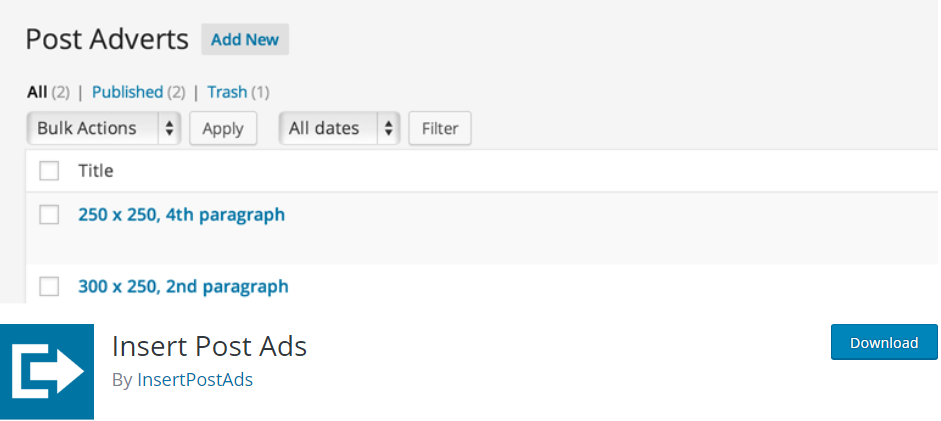The height and width of the screenshot is (421, 941).
Task: Switch to Published adverts view
Action: [x=127, y=92]
